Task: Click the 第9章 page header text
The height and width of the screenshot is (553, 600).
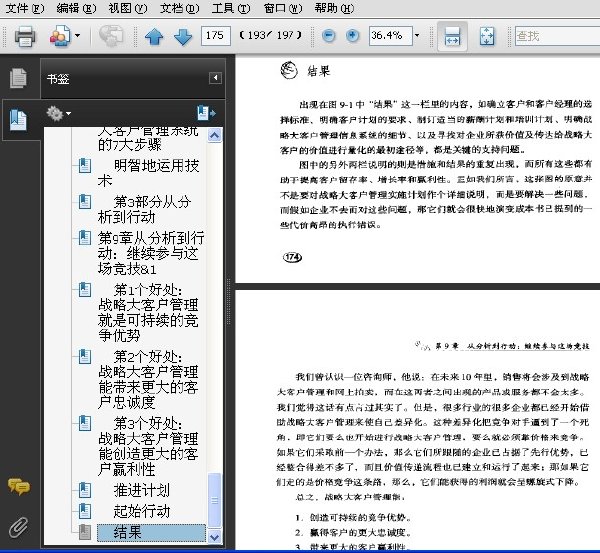Action: coord(512,347)
